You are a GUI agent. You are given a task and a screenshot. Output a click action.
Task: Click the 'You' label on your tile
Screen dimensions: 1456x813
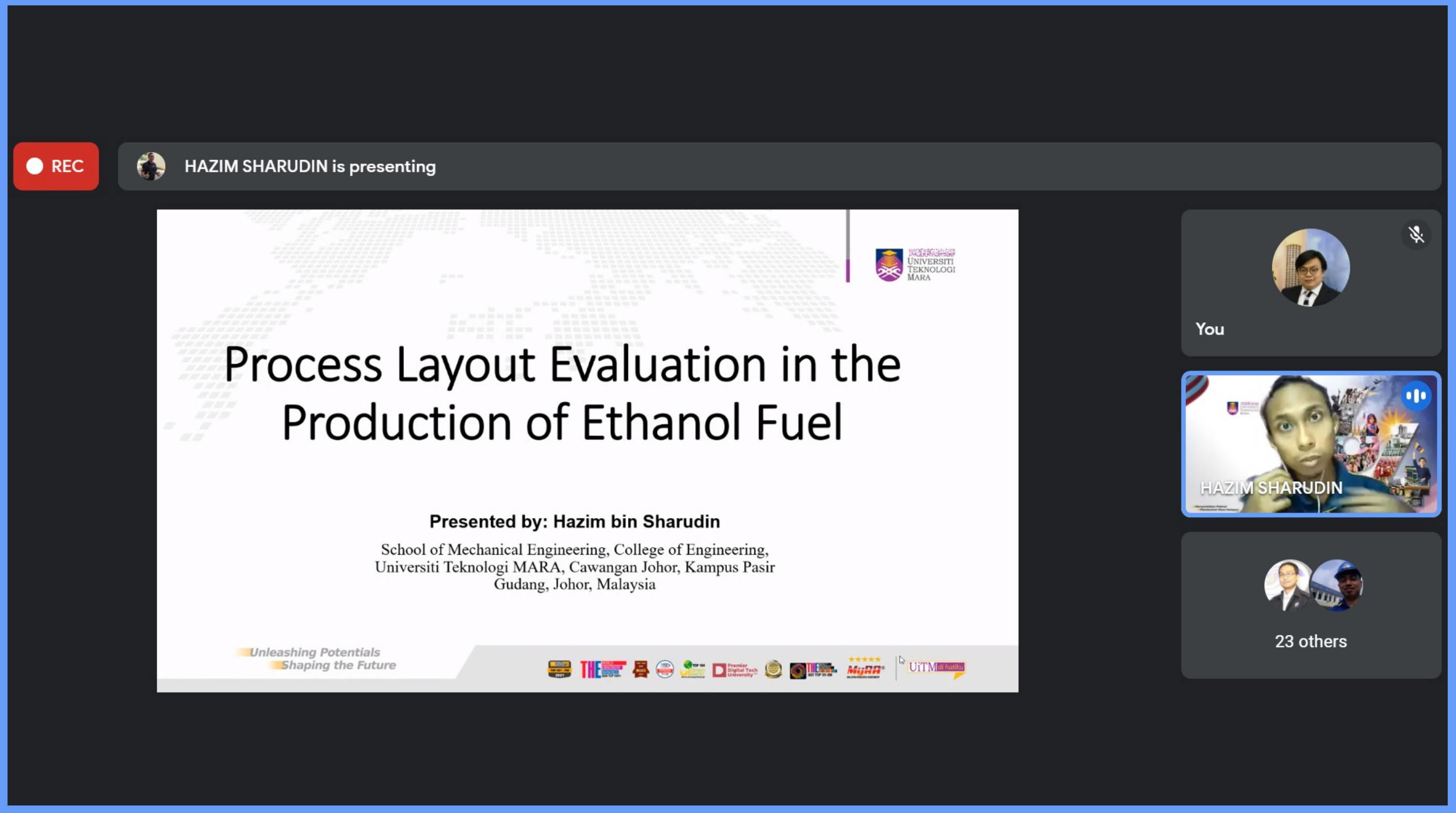click(1210, 329)
